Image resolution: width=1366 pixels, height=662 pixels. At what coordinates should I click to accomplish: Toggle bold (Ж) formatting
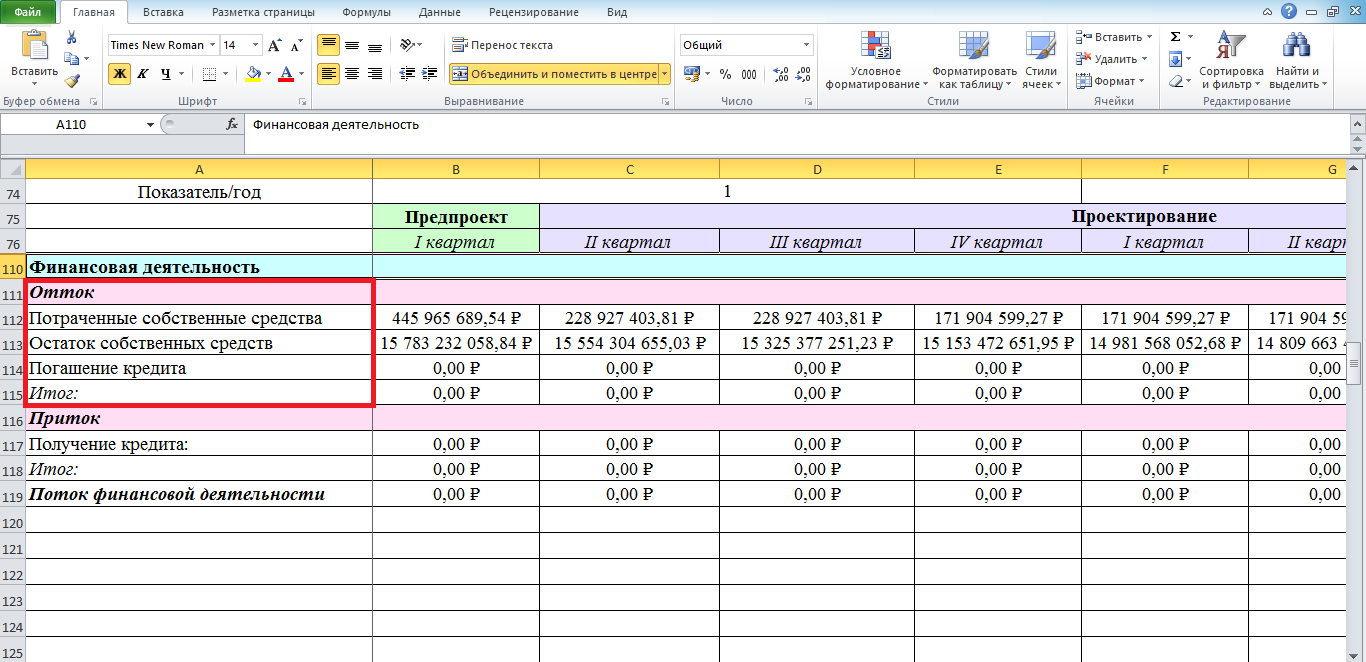pos(119,74)
